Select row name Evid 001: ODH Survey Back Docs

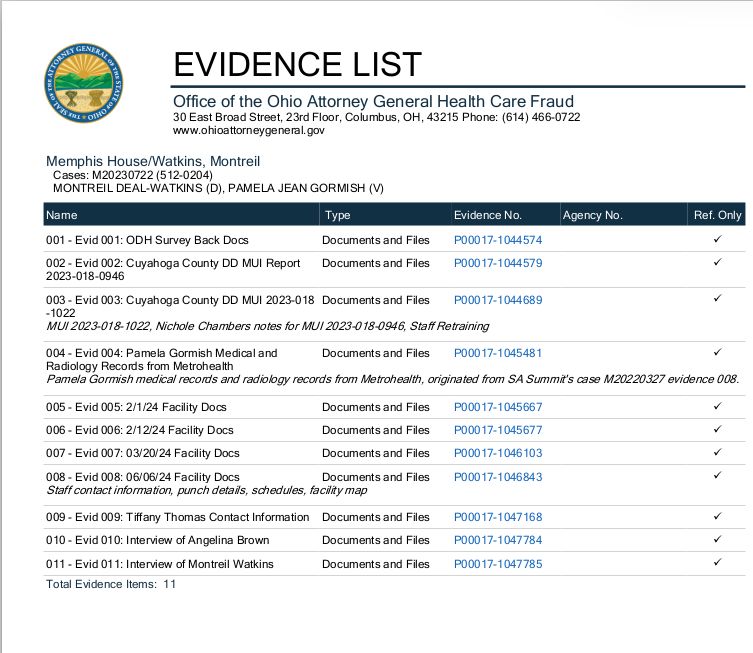click(x=147, y=240)
